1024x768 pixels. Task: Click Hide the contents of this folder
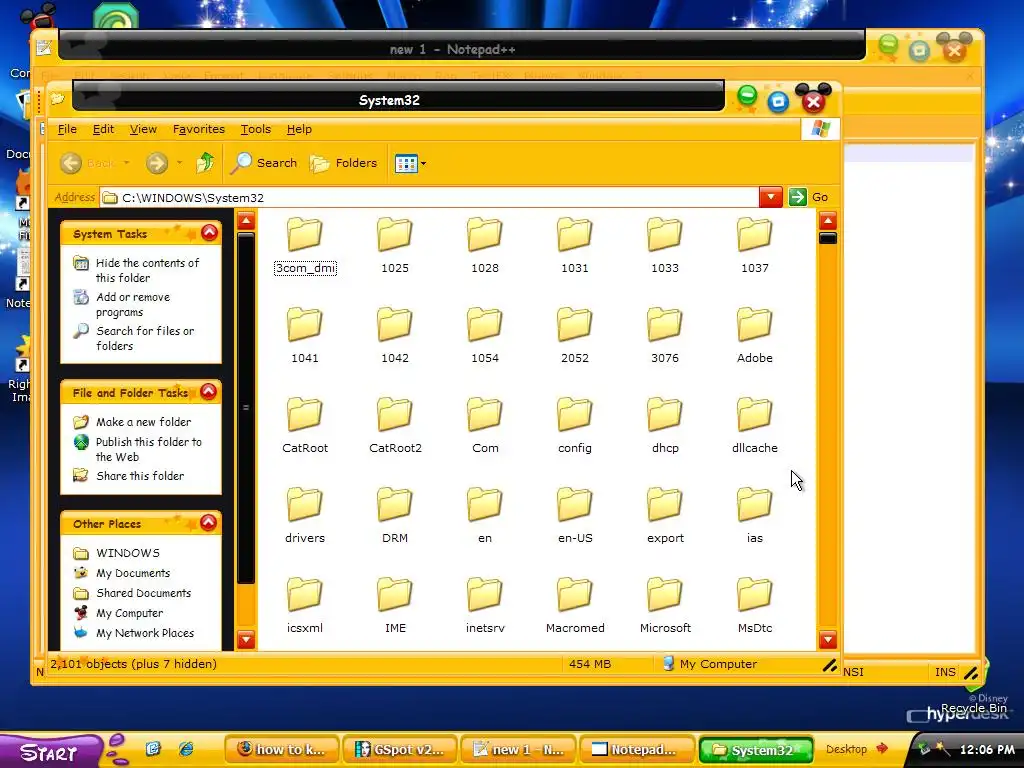(148, 270)
